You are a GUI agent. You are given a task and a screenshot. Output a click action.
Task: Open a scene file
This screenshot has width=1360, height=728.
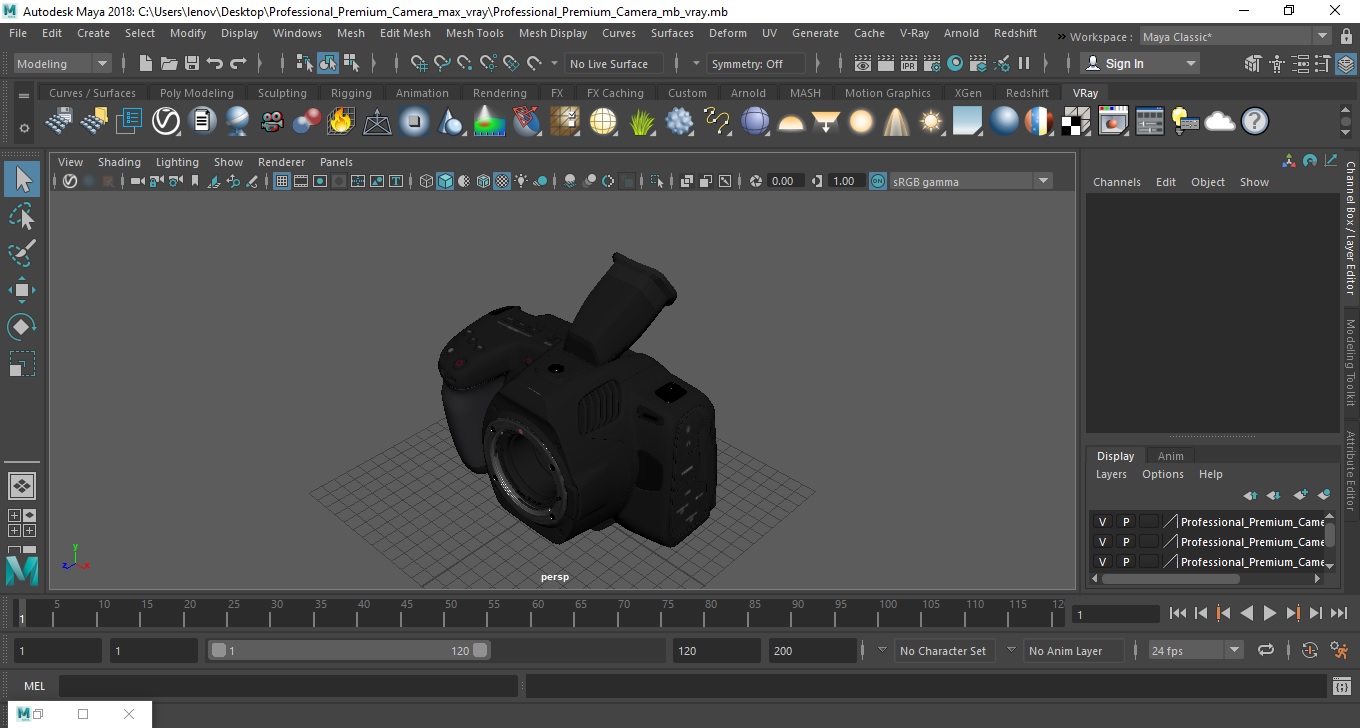(x=169, y=63)
